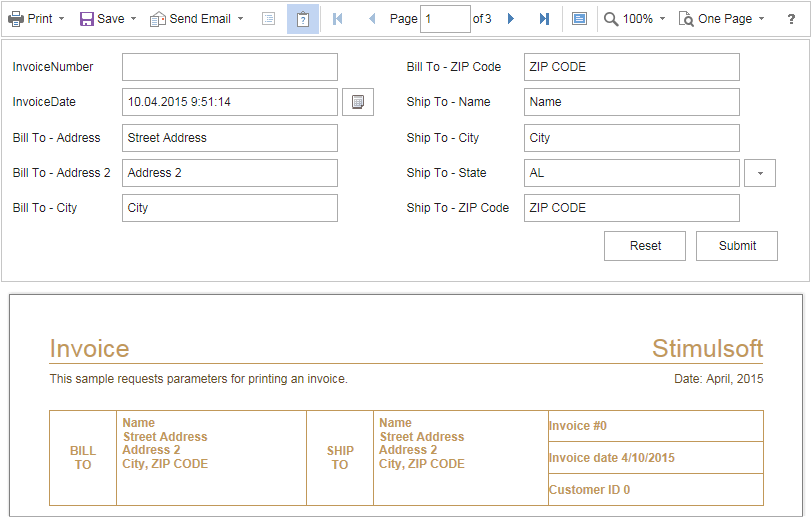Switch to full screen view mode
This screenshot has width=811, height=517.
(x=580, y=19)
